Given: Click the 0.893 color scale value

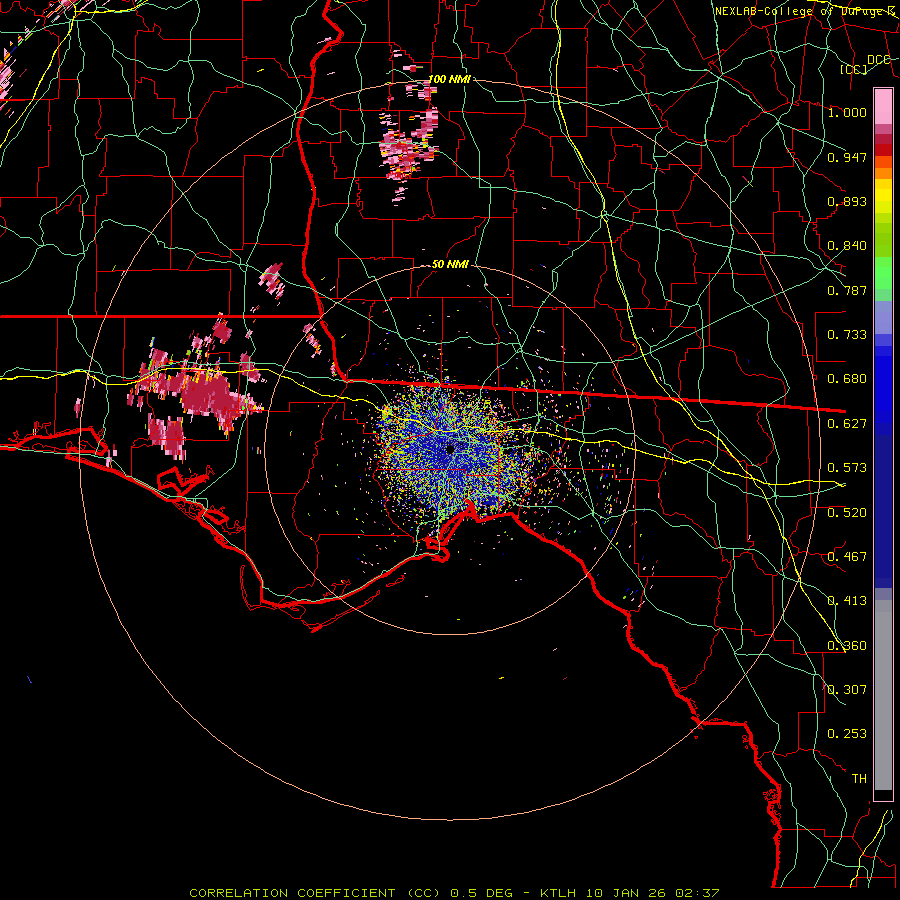Looking at the screenshot, I should (847, 201).
